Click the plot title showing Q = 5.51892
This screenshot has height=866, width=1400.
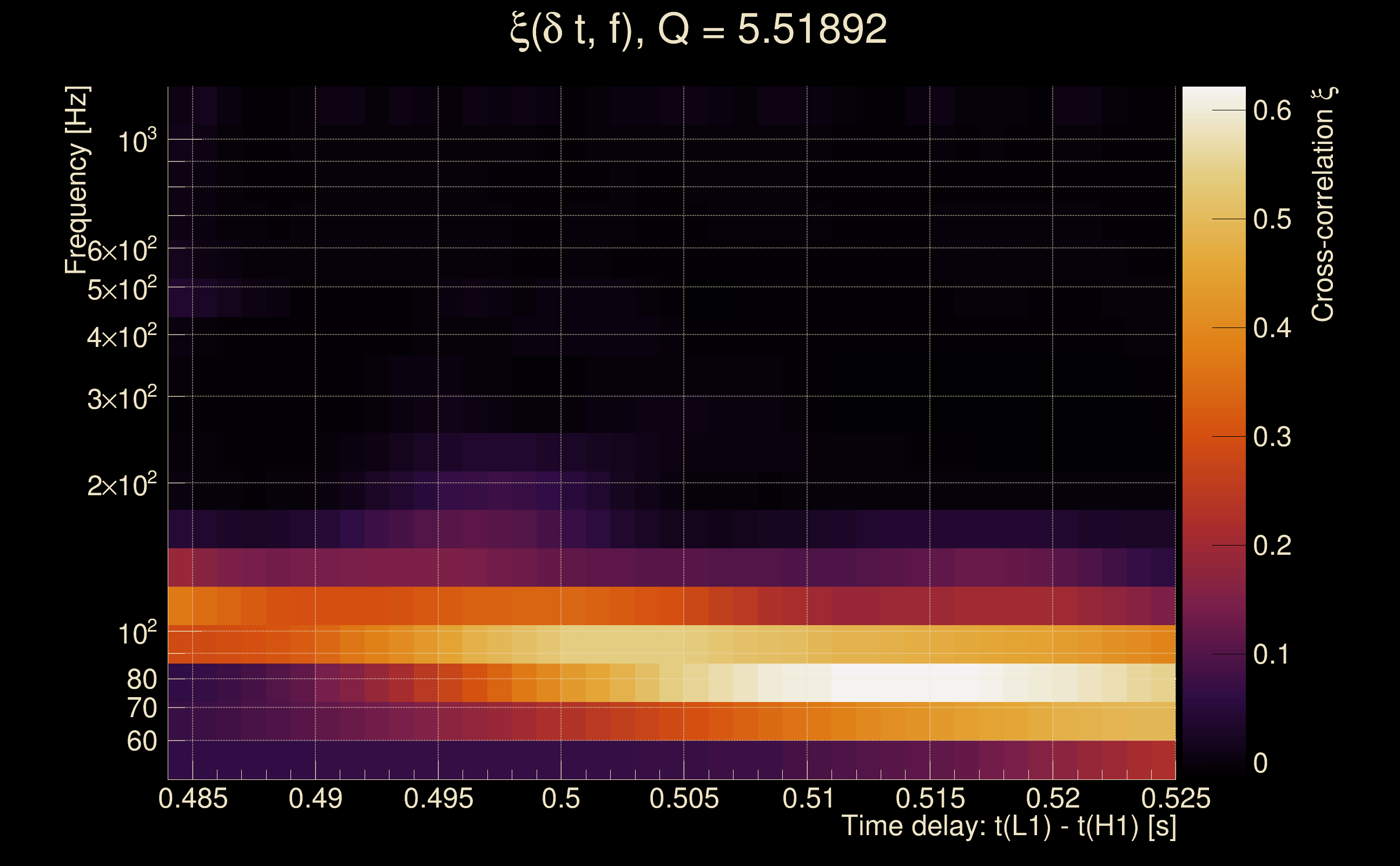click(x=698, y=30)
